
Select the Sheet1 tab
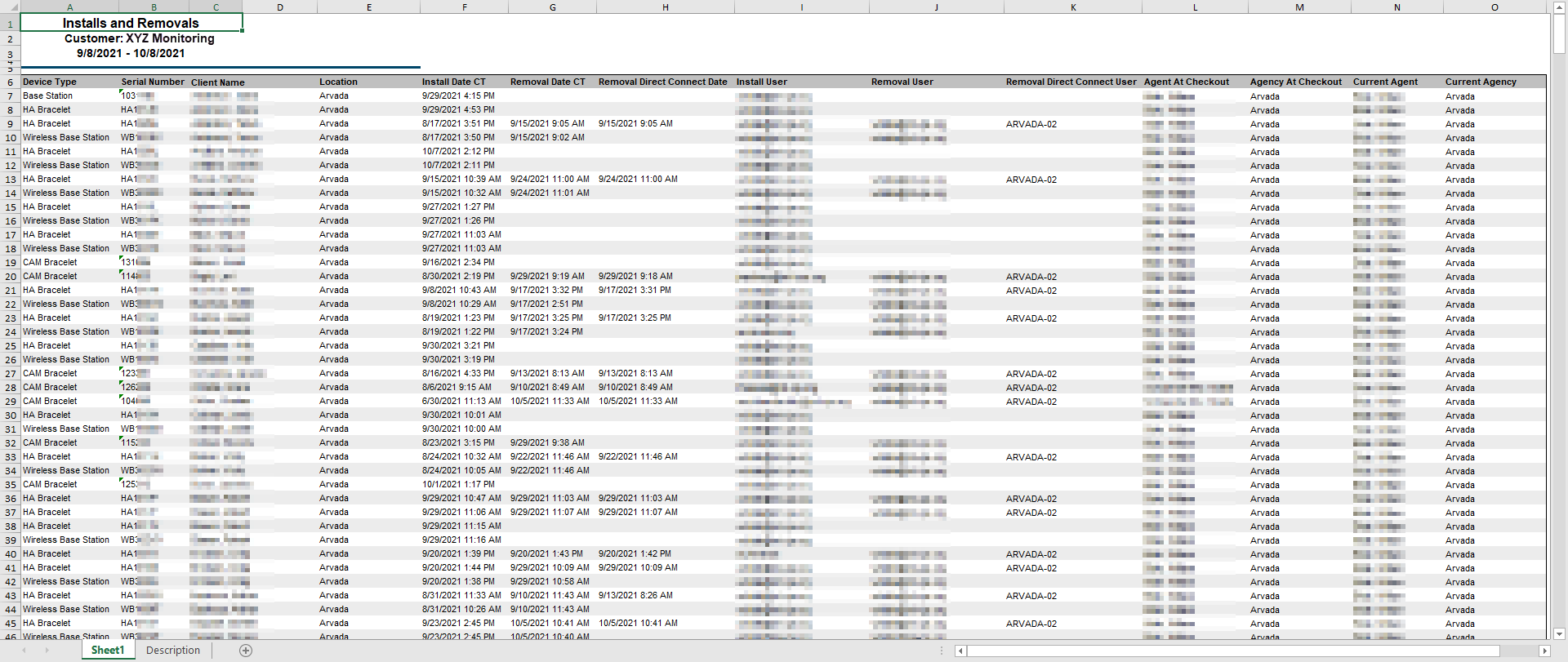coord(108,651)
